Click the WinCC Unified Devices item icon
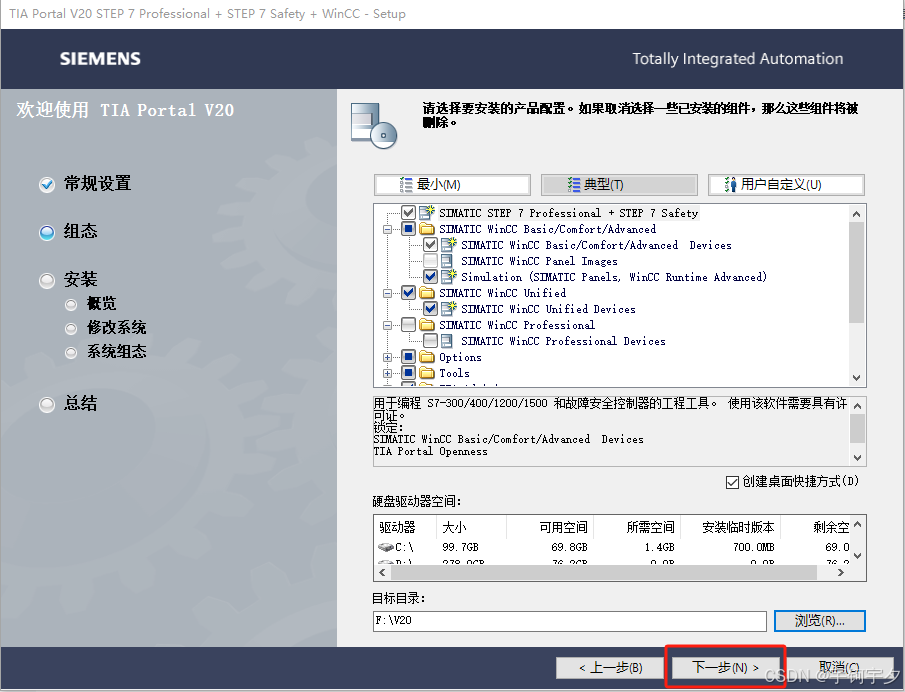The height and width of the screenshot is (692, 905). point(449,308)
